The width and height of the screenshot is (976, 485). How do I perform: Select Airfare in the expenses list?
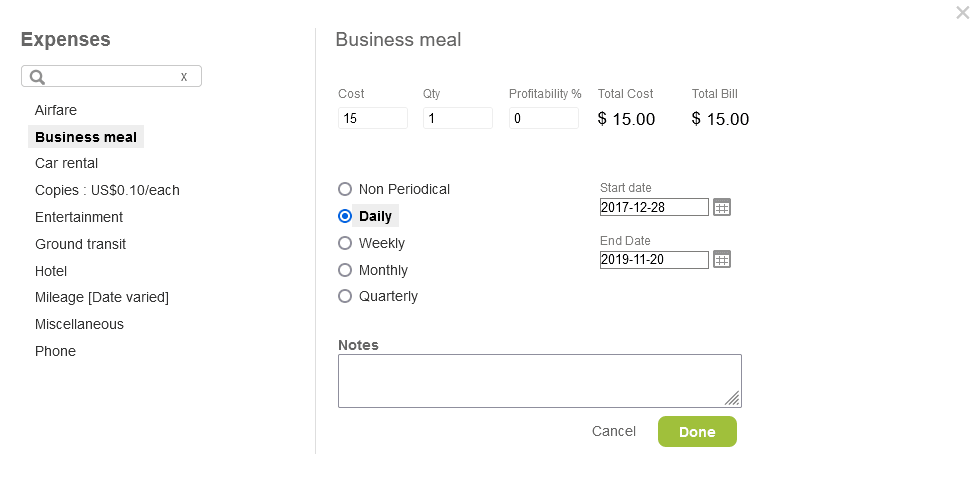click(x=56, y=110)
